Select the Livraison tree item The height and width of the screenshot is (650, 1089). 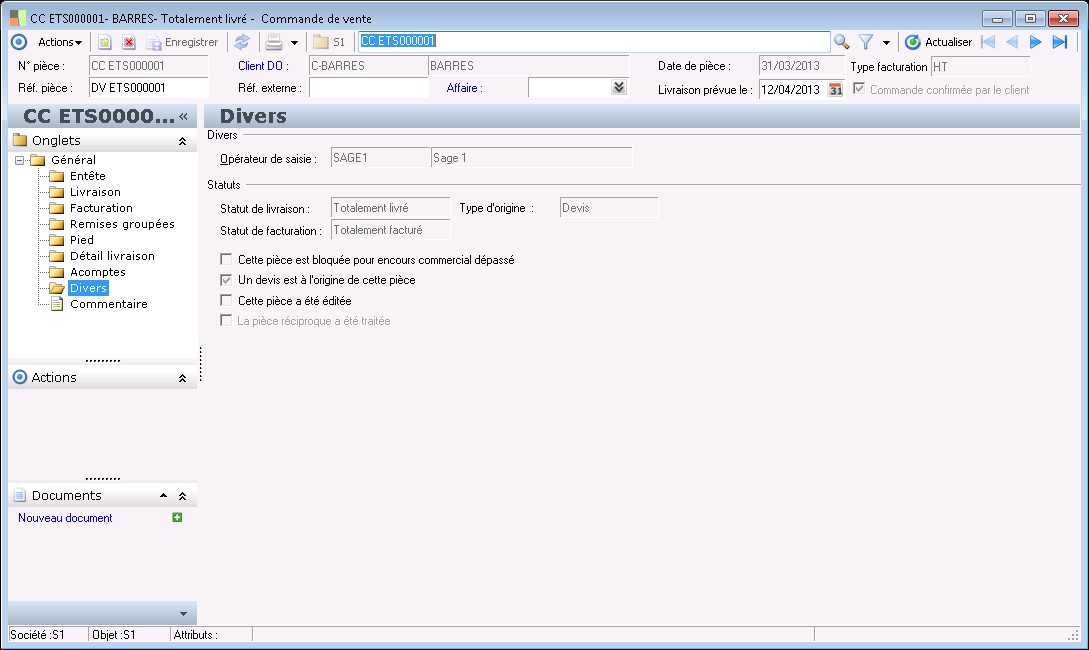click(x=95, y=192)
